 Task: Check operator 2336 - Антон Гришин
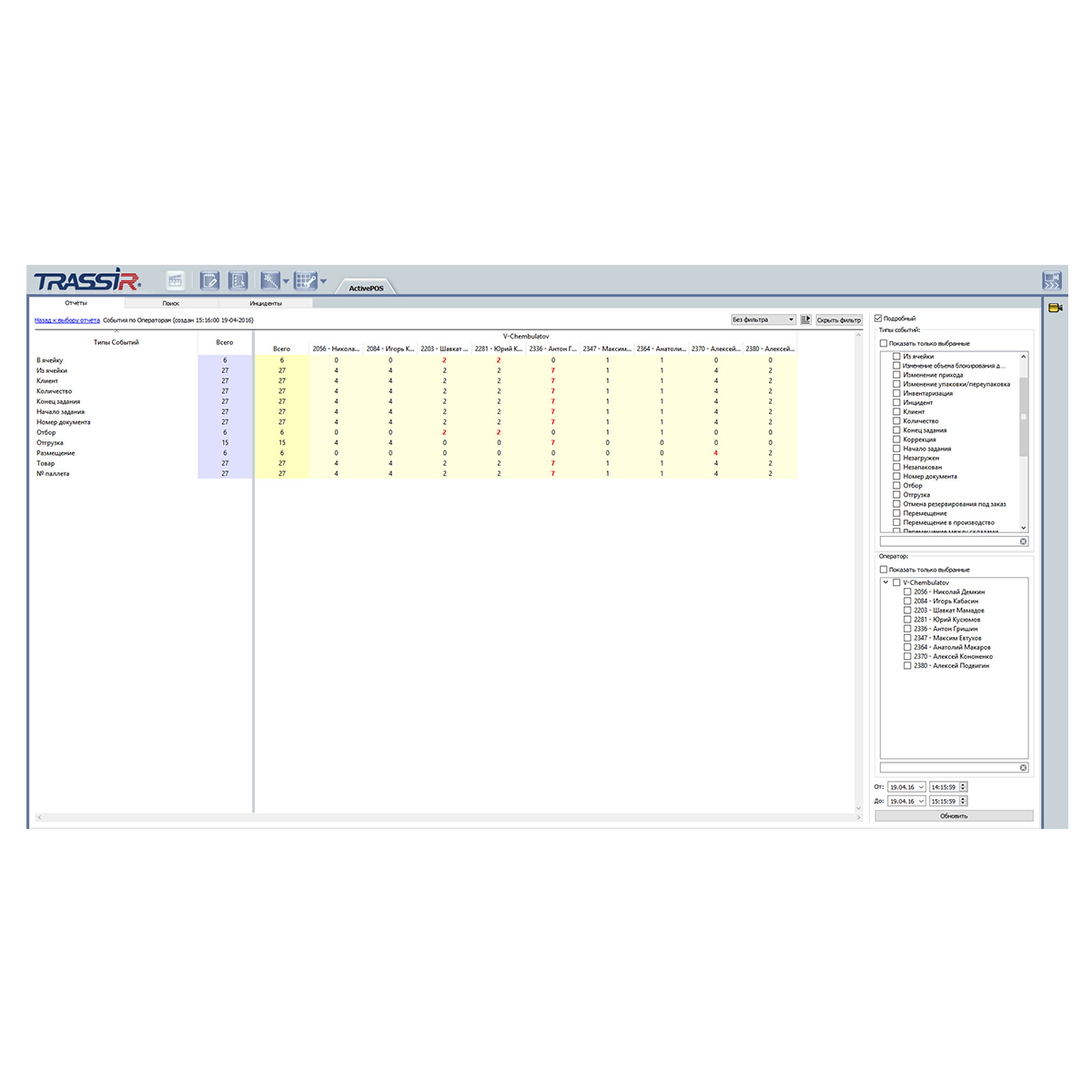pyautogui.click(x=907, y=629)
